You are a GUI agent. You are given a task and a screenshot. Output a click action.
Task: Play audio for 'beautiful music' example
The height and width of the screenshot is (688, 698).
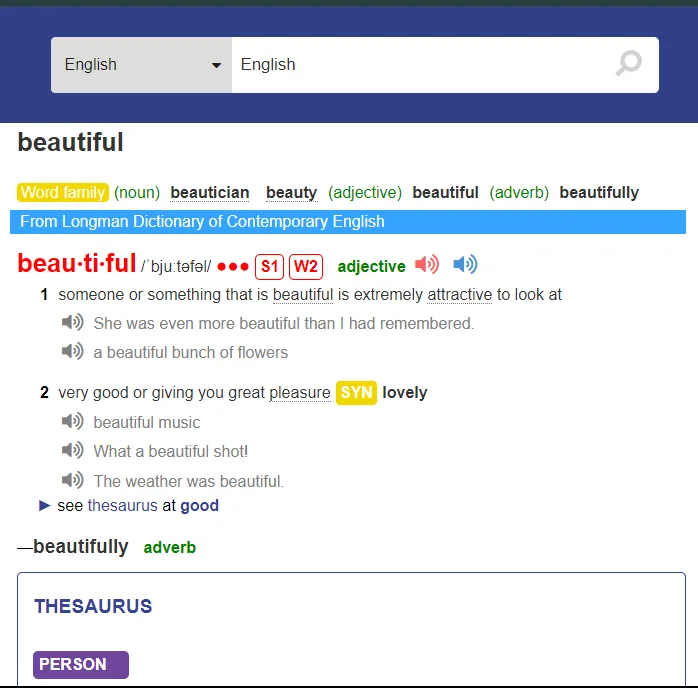click(x=73, y=421)
